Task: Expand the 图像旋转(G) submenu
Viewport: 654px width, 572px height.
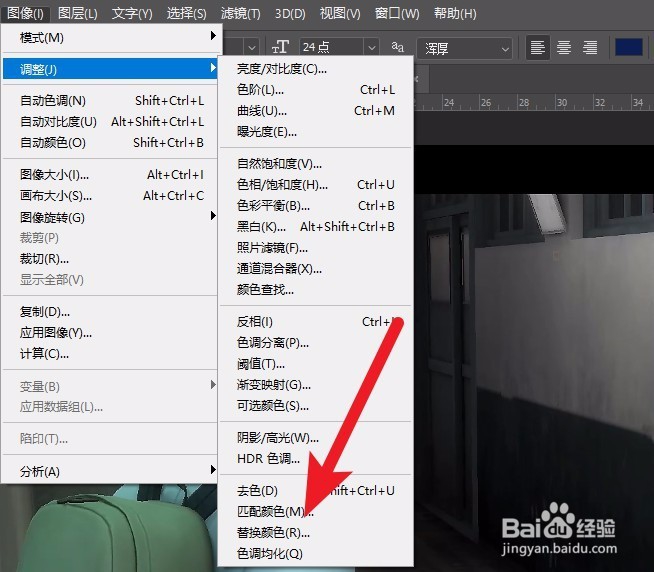Action: click(x=111, y=217)
